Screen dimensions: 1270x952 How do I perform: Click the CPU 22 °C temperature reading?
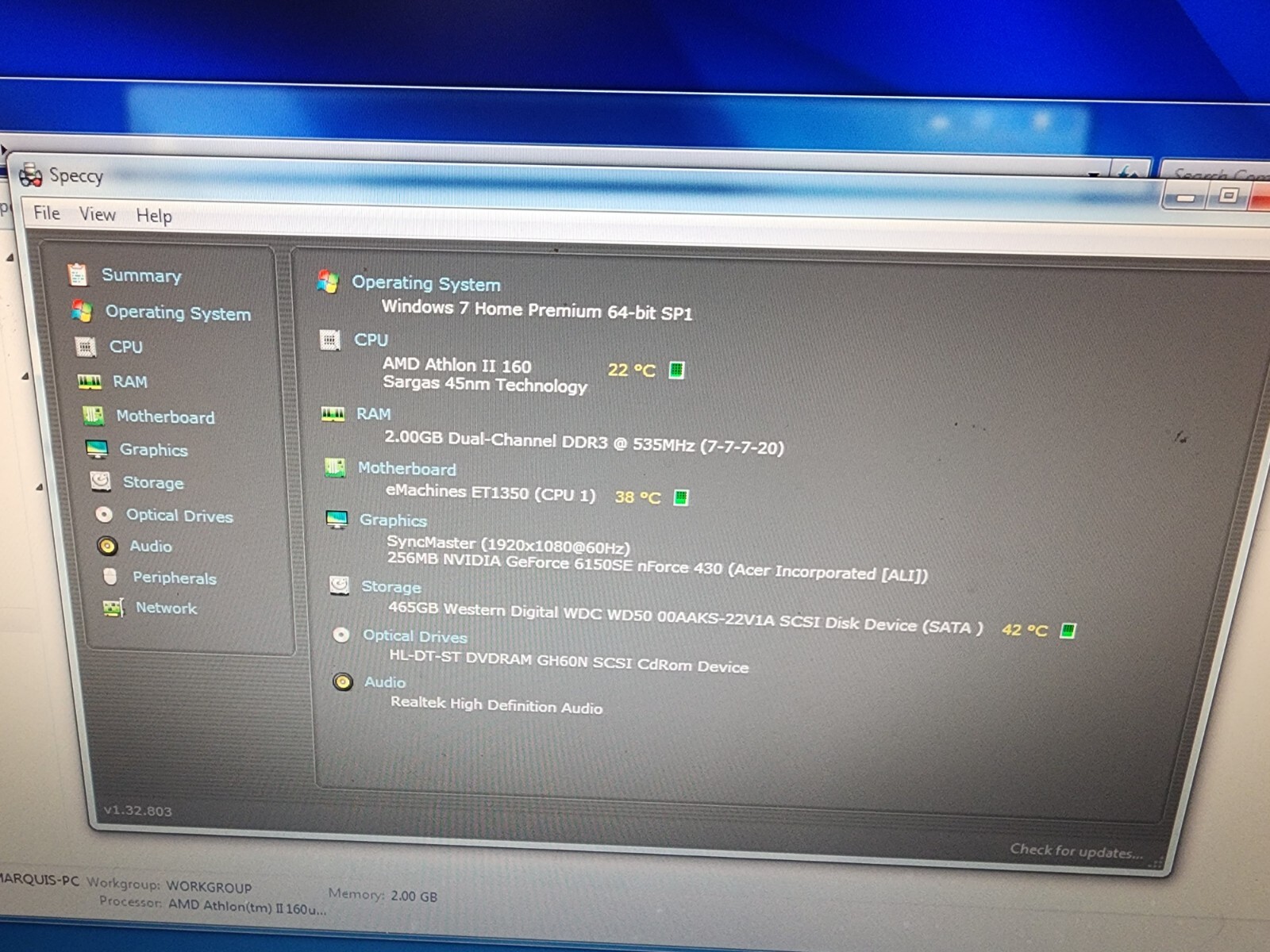(632, 370)
